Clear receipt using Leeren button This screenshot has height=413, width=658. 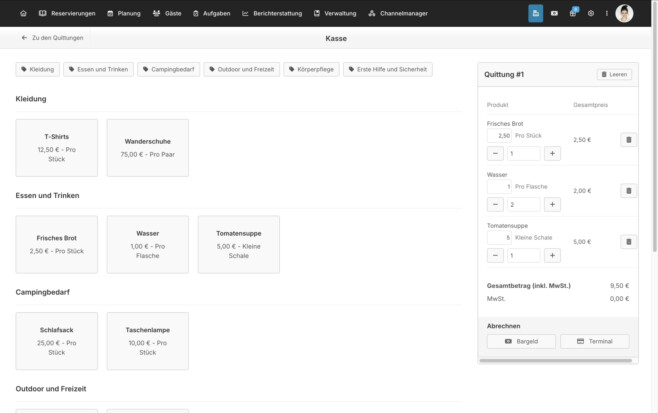pos(614,74)
